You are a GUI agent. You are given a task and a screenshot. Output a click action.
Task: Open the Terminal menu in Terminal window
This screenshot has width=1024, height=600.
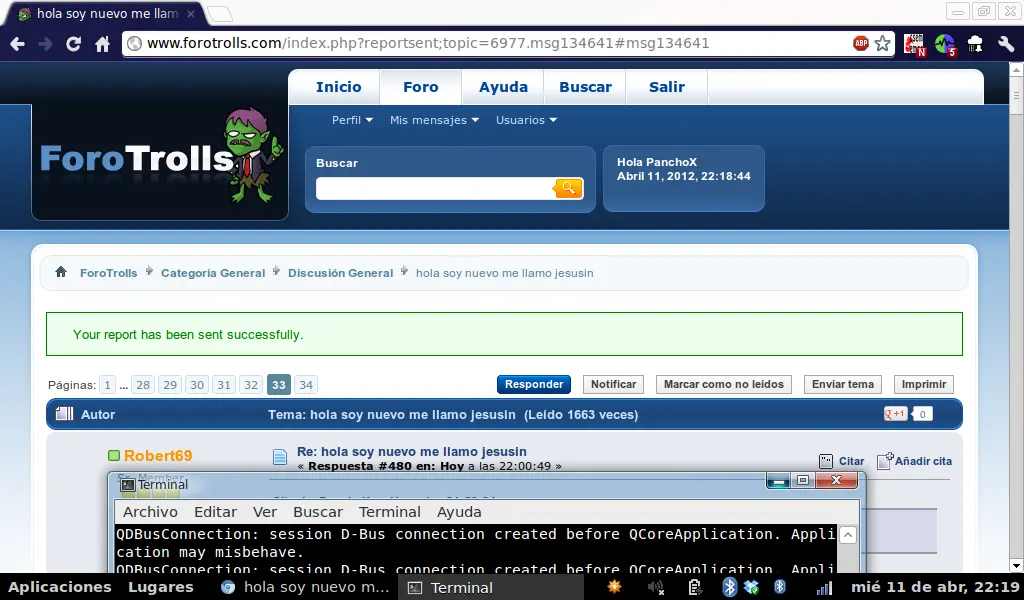[390, 512]
